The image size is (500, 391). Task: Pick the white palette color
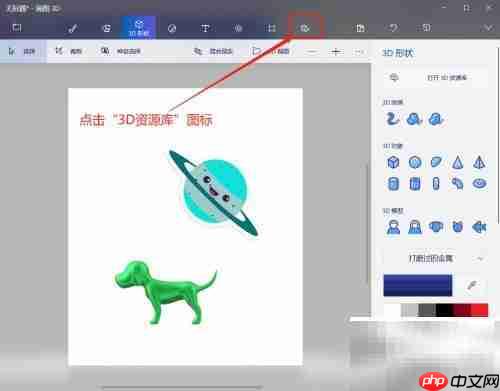point(392,311)
